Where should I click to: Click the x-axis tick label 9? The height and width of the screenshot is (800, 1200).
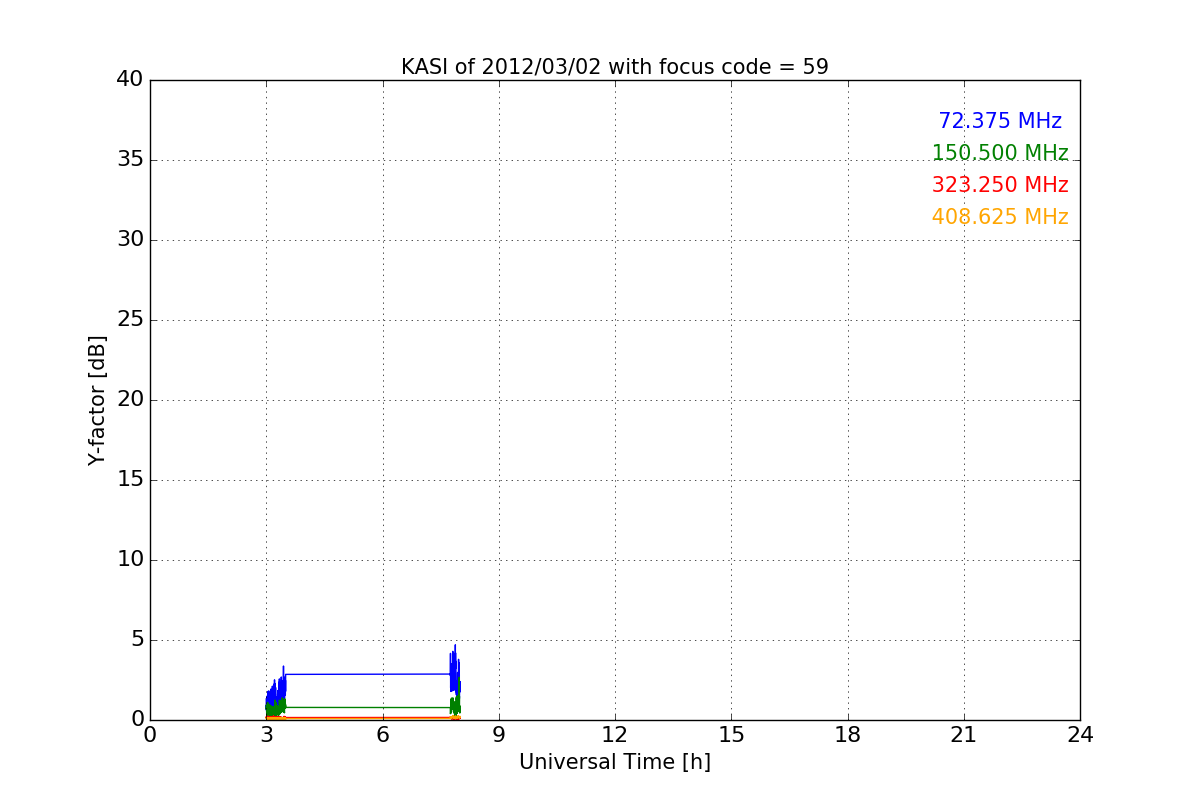[499, 734]
